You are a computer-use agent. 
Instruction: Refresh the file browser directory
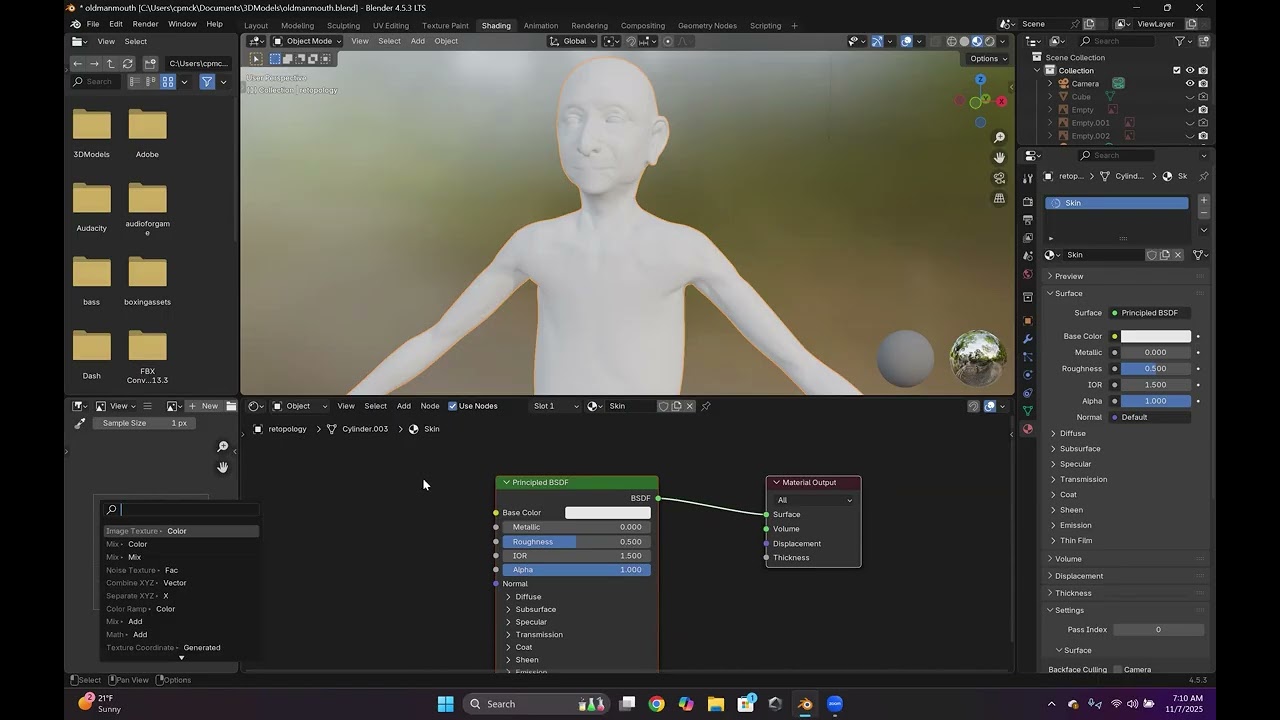(x=128, y=63)
